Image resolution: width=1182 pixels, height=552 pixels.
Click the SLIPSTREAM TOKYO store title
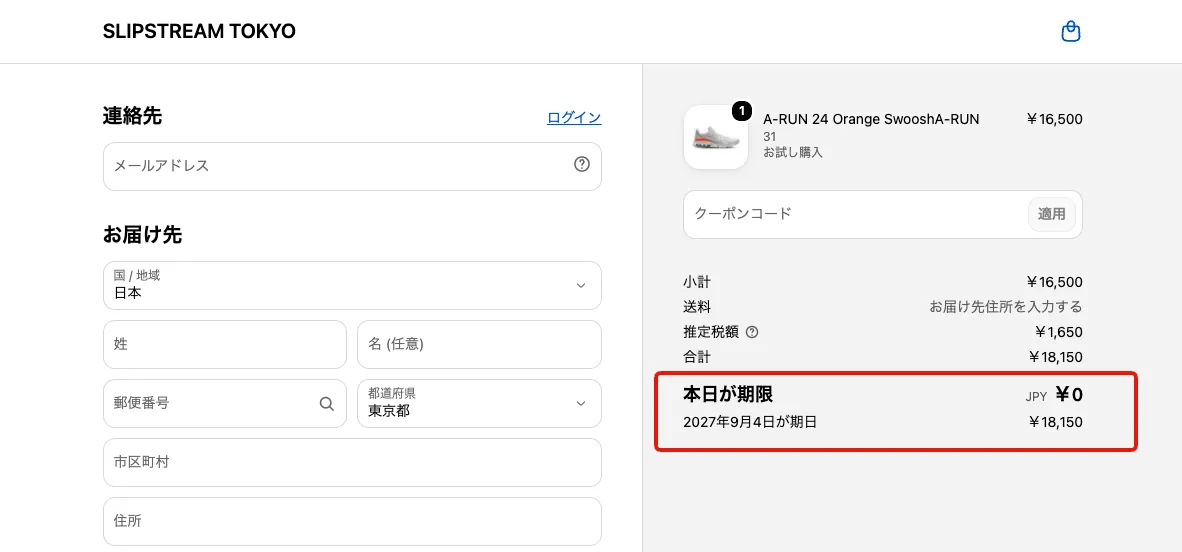(x=199, y=32)
